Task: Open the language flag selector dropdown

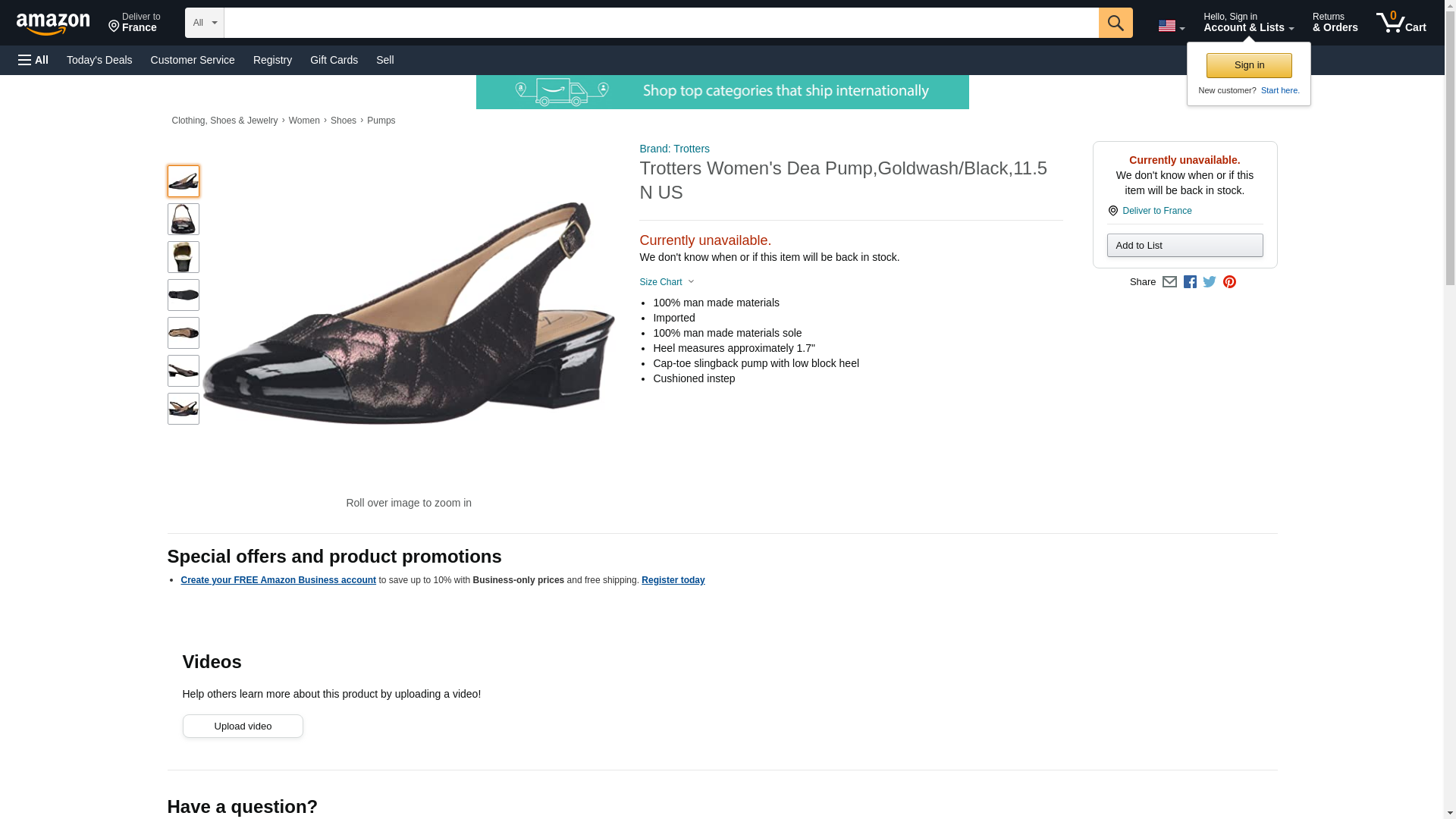Action: coord(1171,26)
